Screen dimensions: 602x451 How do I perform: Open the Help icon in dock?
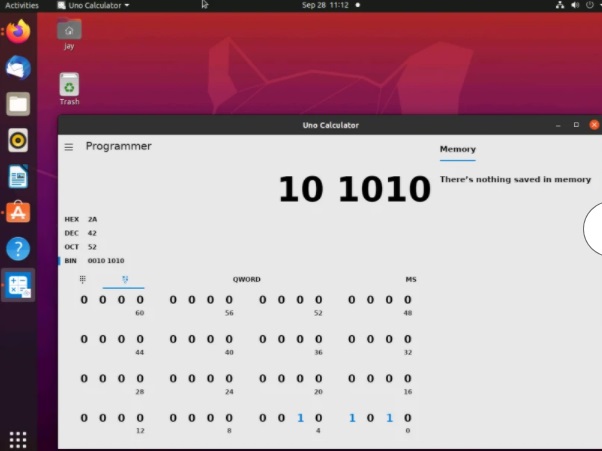(18, 248)
